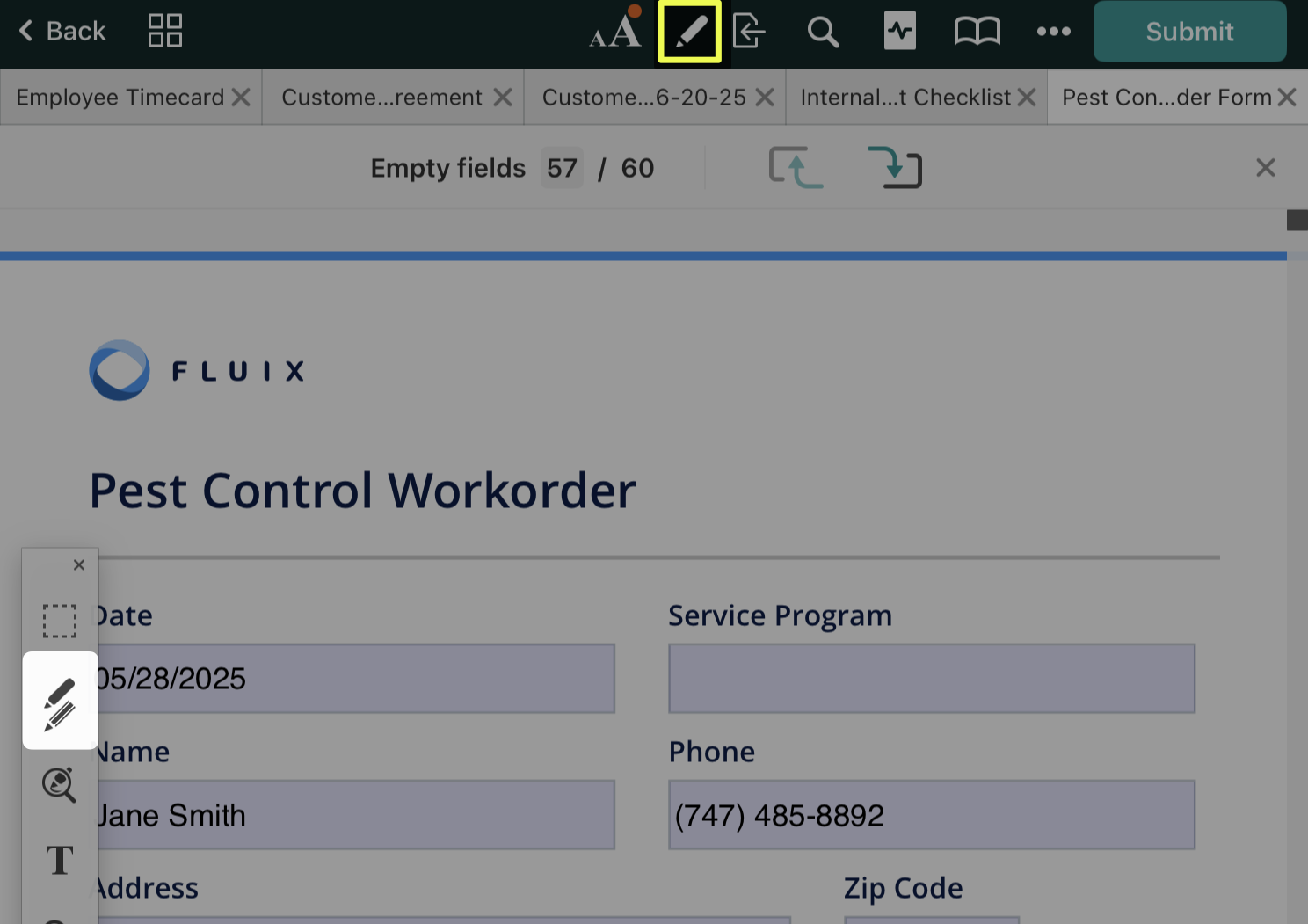Open the document grid view icon

pyautogui.click(x=165, y=31)
